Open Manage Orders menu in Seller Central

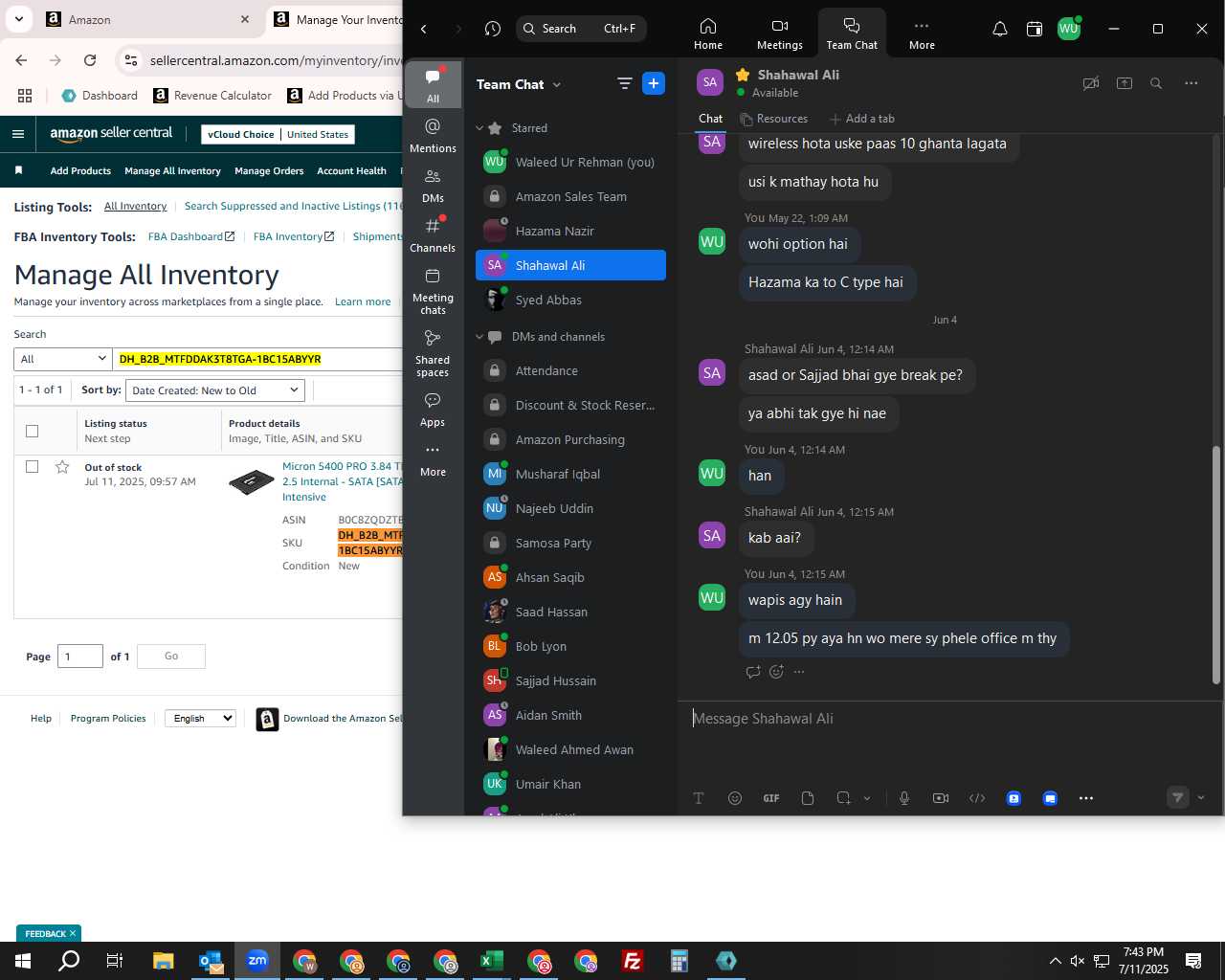pos(269,171)
